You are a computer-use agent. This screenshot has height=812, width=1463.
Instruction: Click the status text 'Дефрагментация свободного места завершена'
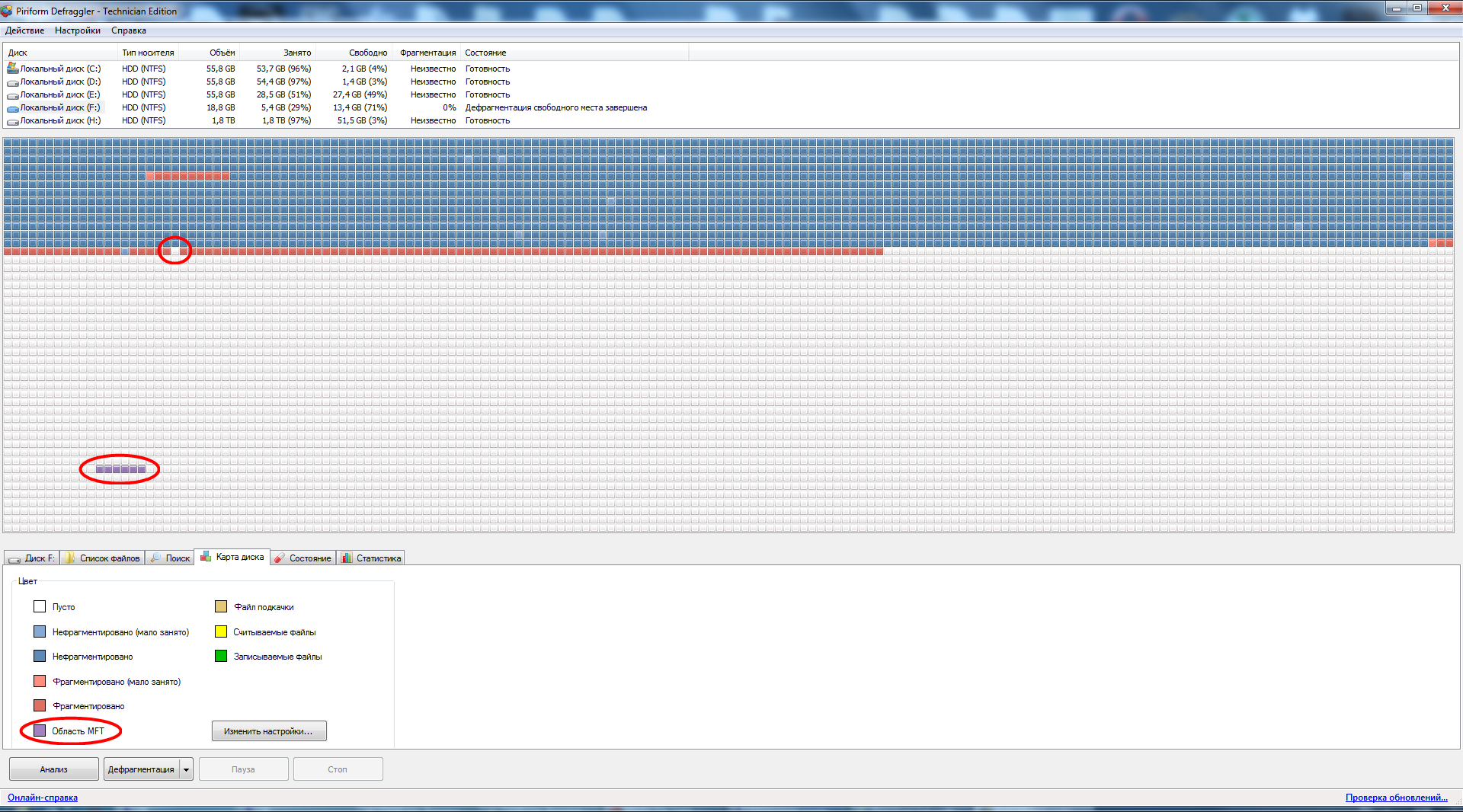(556, 107)
